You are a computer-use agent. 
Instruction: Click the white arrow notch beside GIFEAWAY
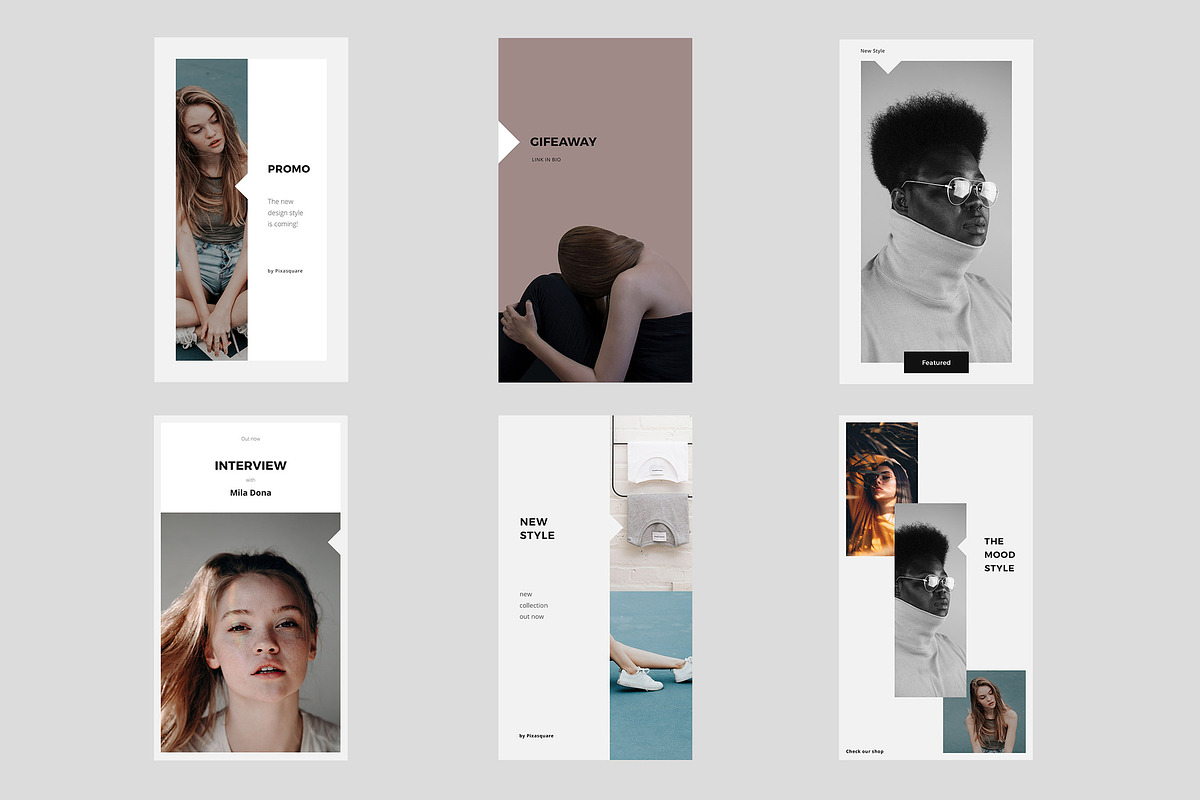coord(507,142)
